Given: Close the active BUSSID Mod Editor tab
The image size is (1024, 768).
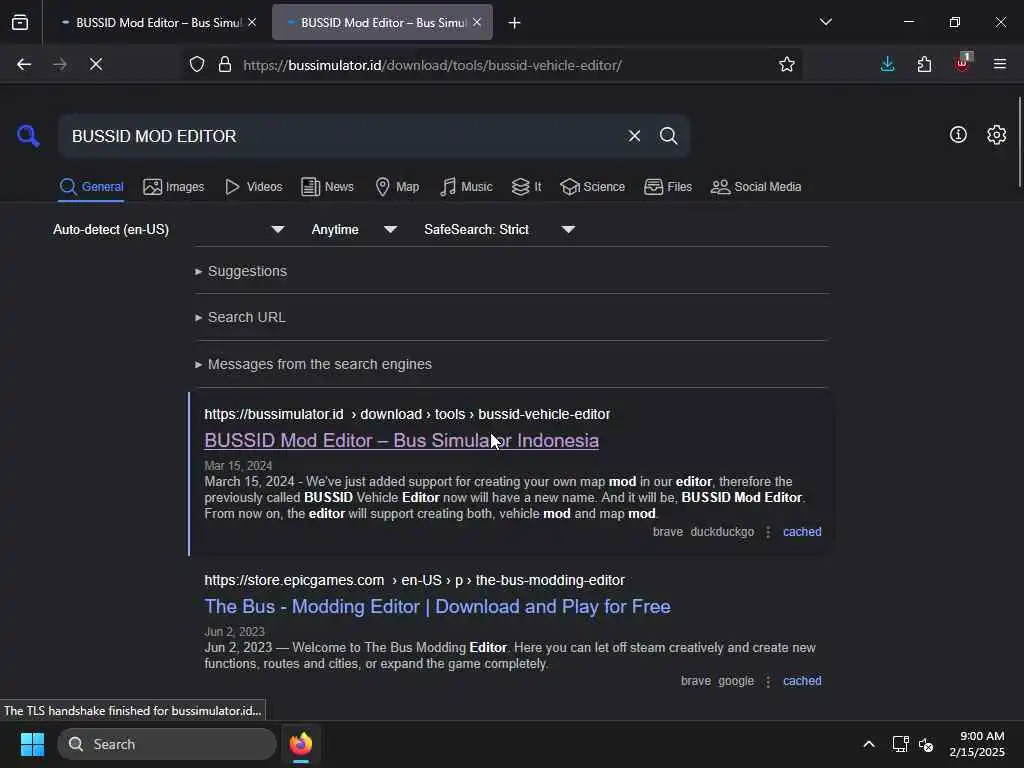Looking at the screenshot, I should (x=477, y=22).
